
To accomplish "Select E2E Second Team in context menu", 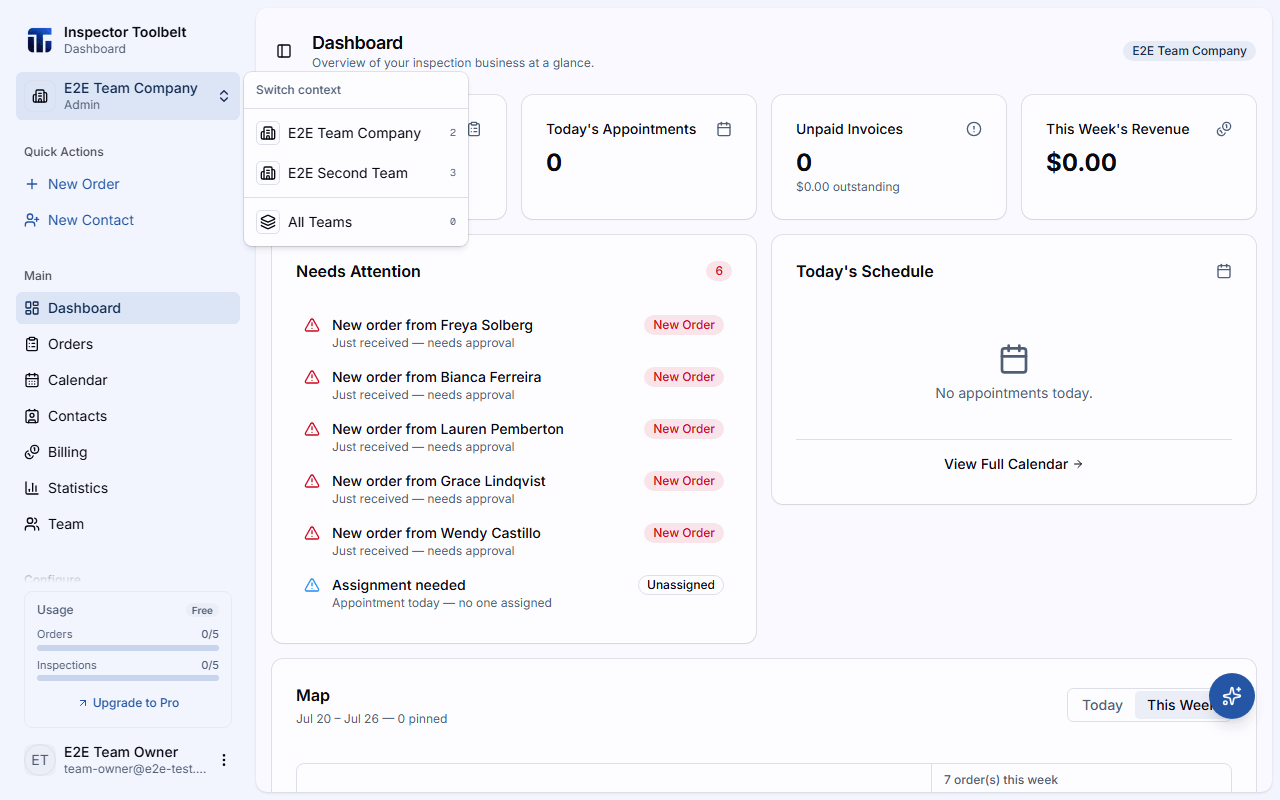I will pyautogui.click(x=356, y=173).
